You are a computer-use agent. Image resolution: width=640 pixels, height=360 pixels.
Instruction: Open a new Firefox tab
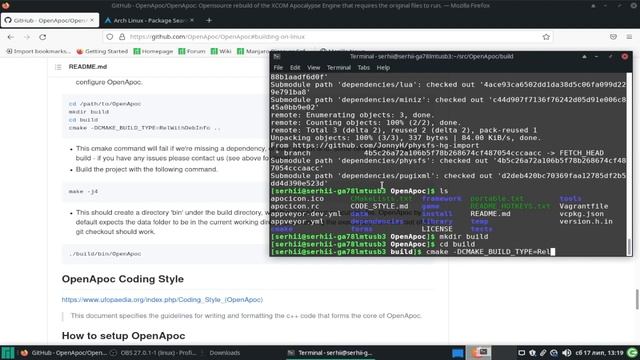pos(209,20)
